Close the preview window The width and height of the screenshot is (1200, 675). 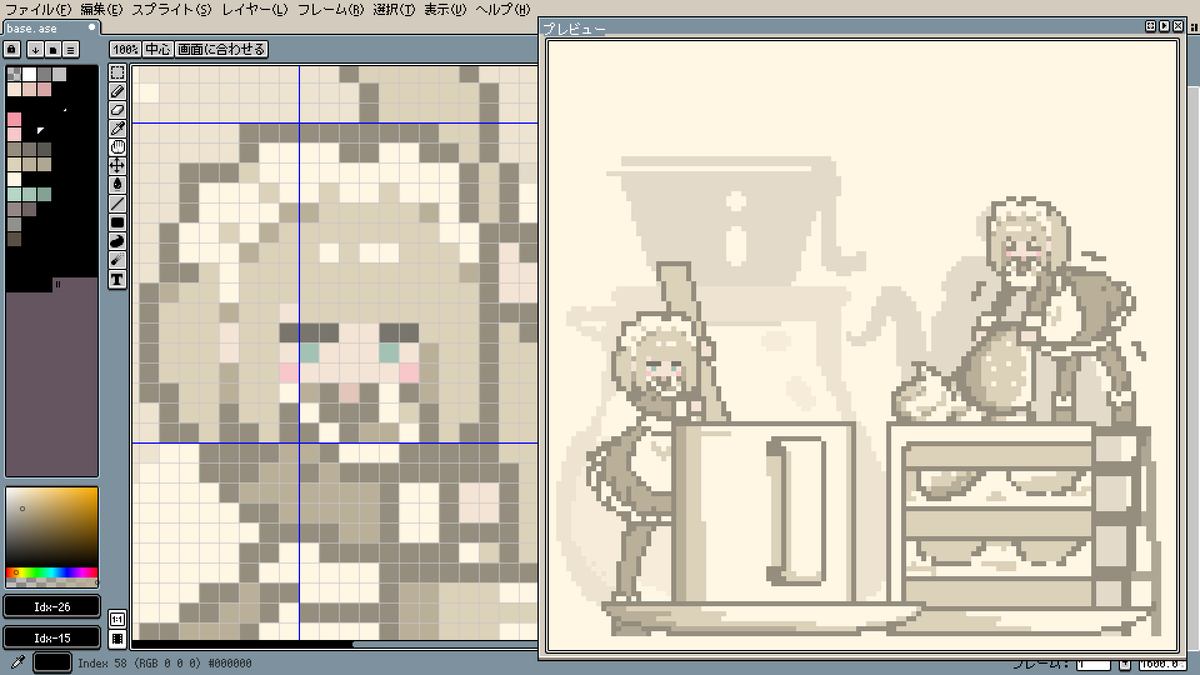click(x=1178, y=27)
